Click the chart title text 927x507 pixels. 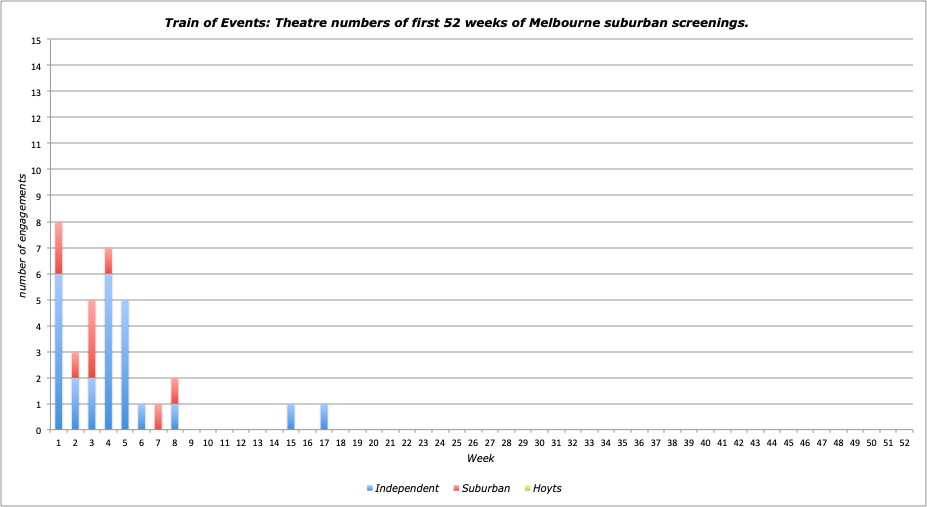click(462, 22)
